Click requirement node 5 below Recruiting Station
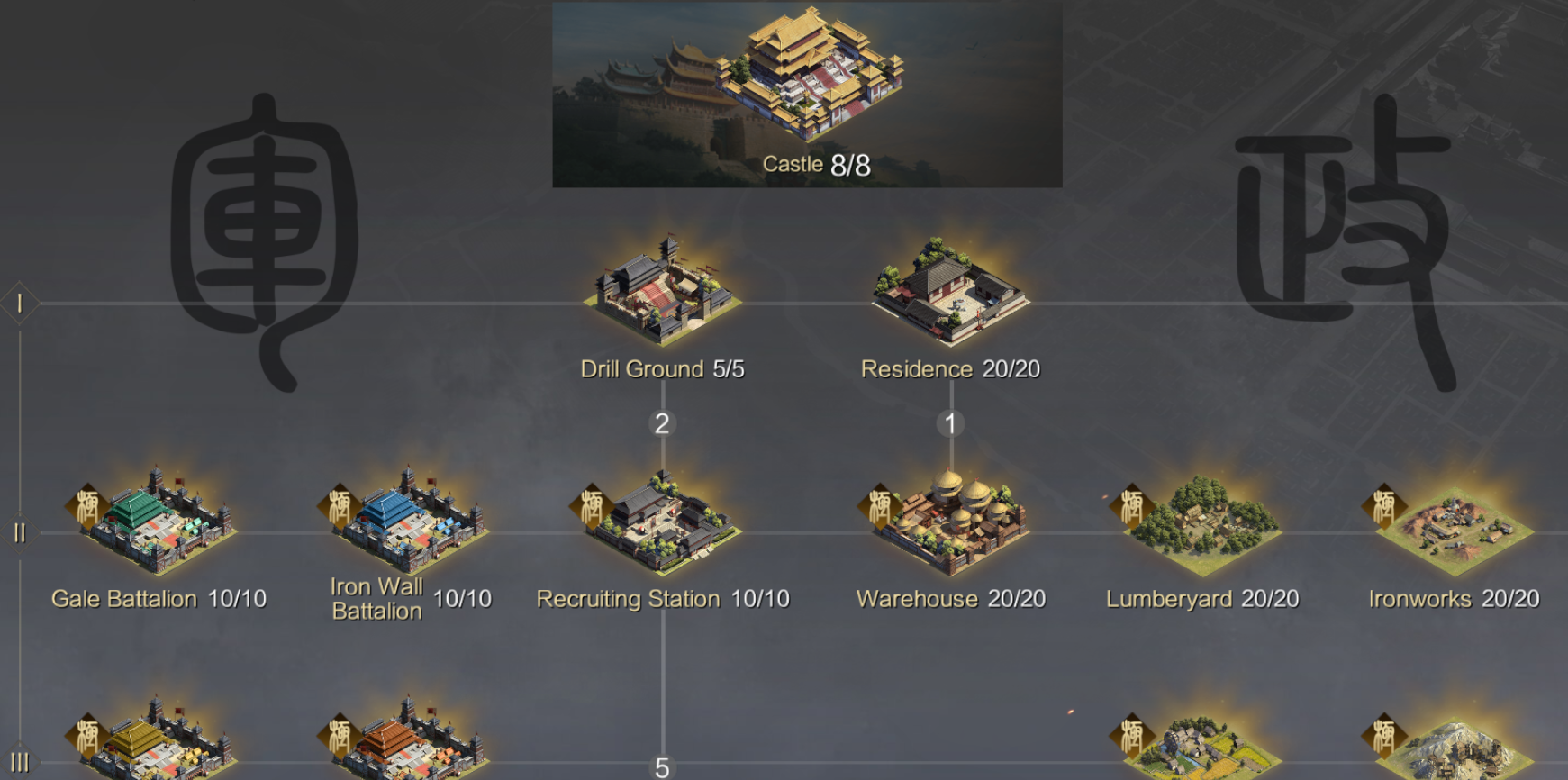Image resolution: width=1568 pixels, height=780 pixels. point(662,767)
